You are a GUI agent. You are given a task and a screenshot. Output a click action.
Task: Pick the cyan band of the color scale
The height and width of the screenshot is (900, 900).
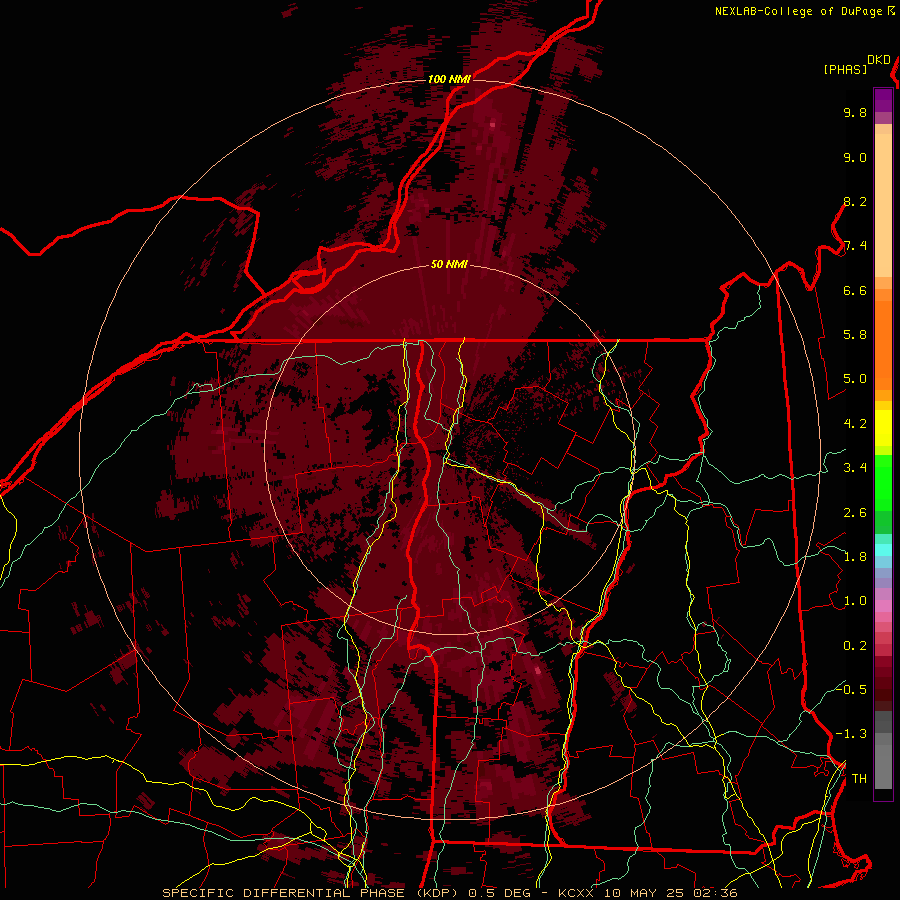(883, 549)
